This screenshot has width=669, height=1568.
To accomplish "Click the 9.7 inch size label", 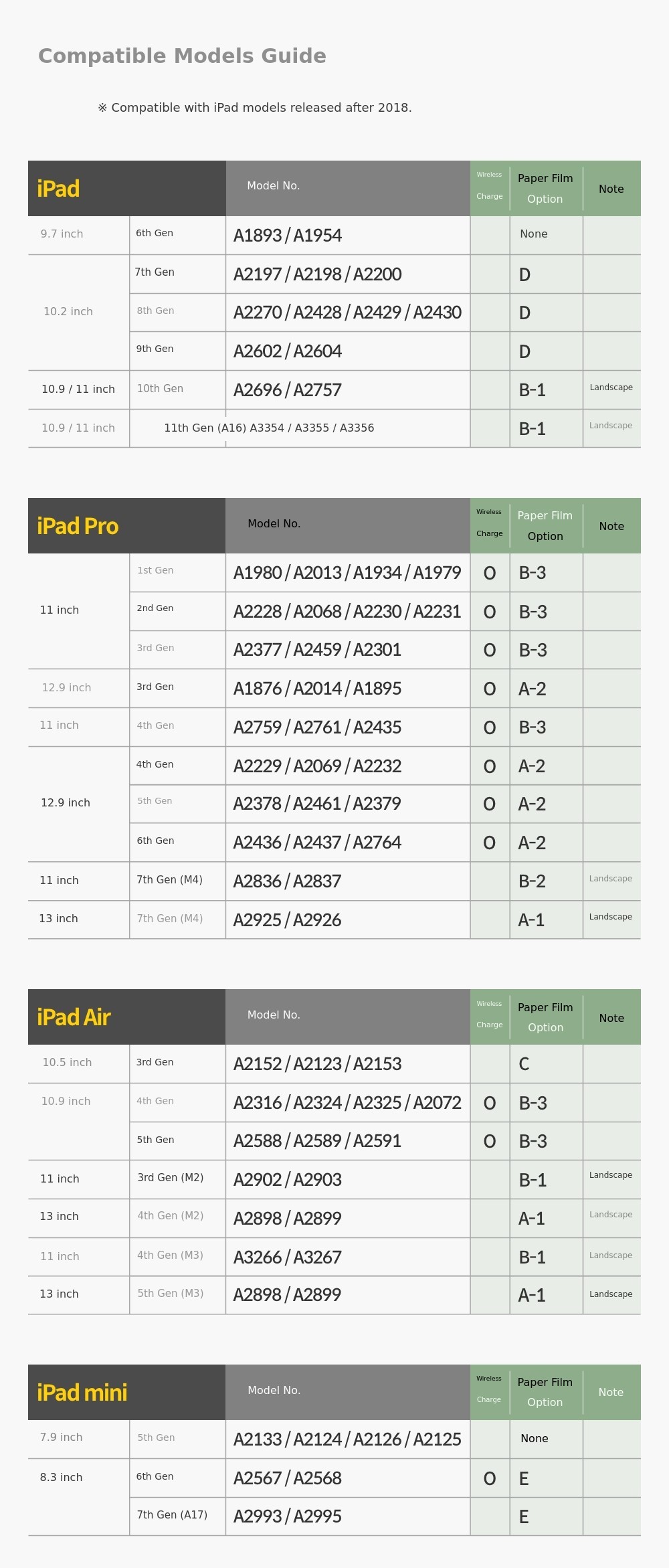I will 62,234.
